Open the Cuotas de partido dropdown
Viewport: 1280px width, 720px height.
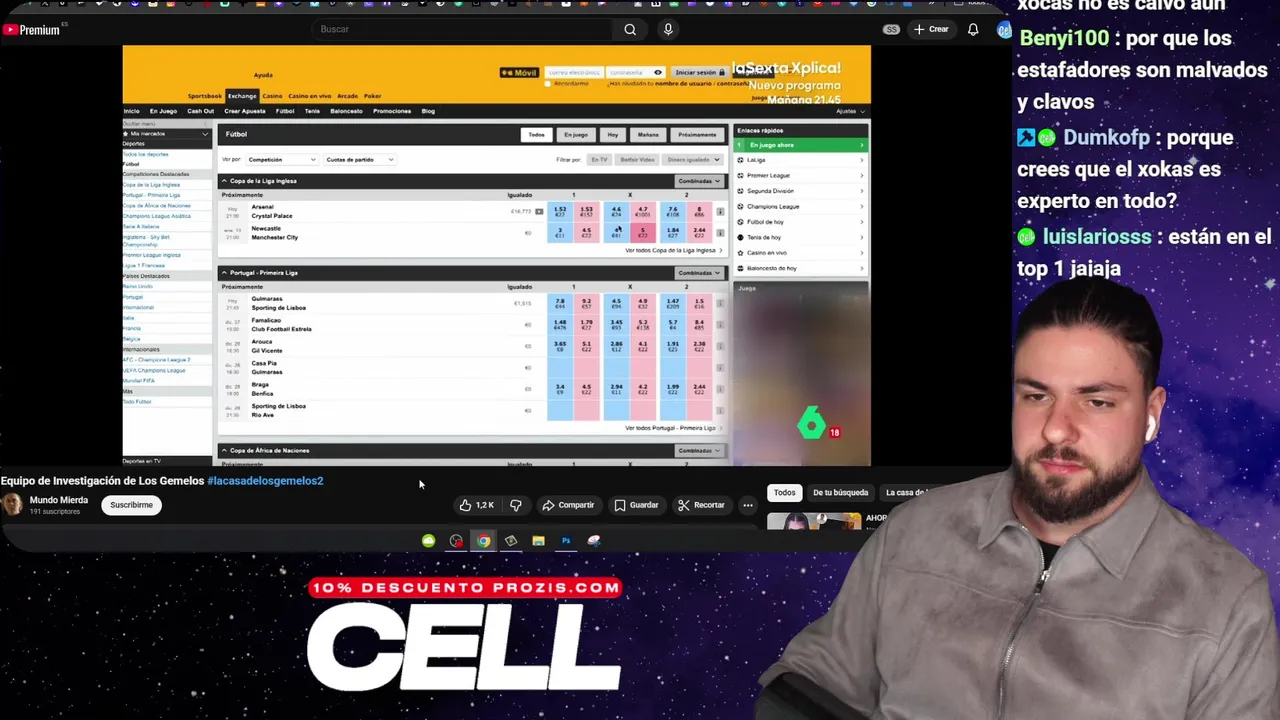point(359,160)
